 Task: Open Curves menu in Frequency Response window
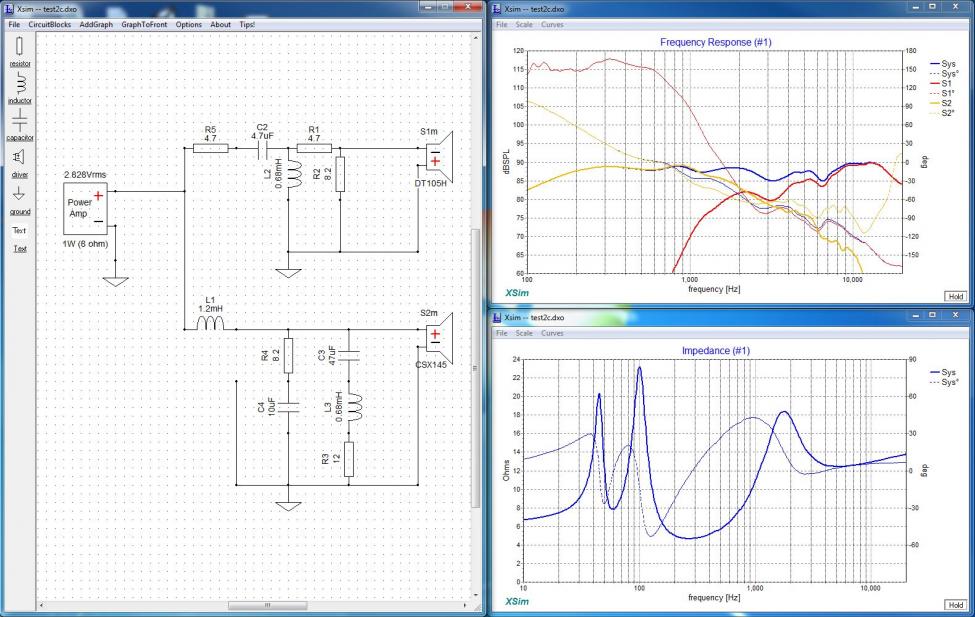[552, 23]
